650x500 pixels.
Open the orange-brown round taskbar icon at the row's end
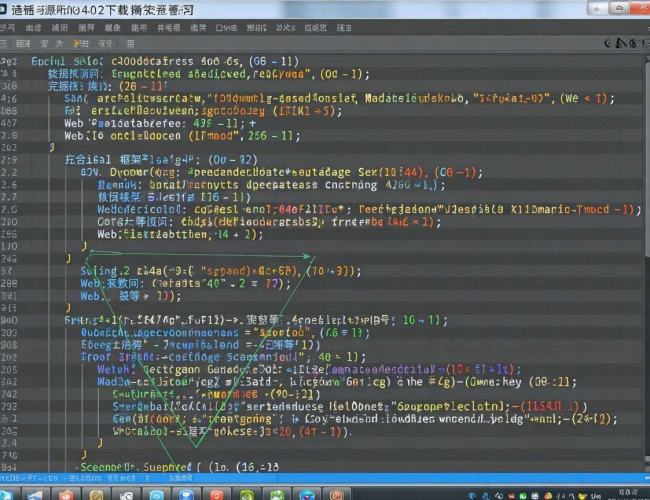pos(337,494)
